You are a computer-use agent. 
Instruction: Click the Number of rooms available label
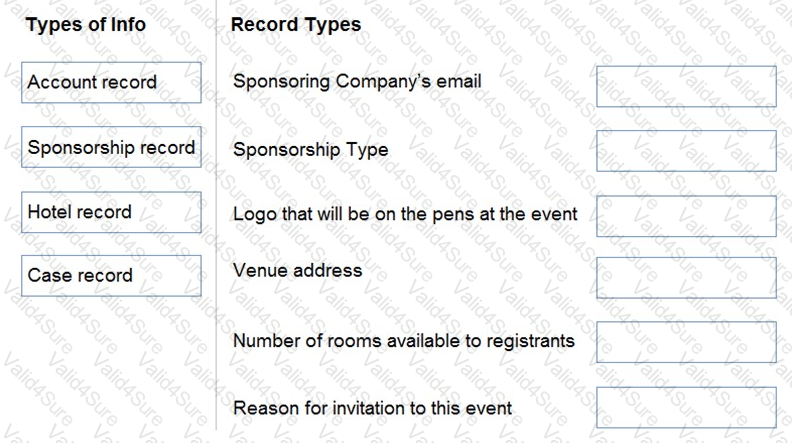404,341
